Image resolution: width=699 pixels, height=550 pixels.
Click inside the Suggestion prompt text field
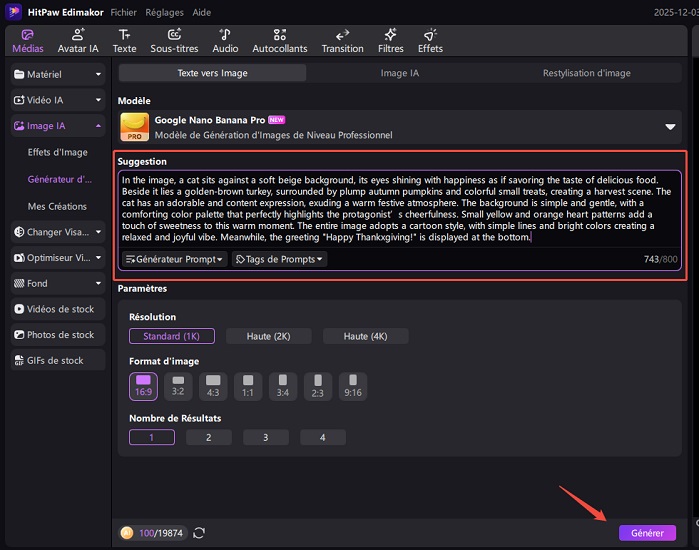[400, 210]
